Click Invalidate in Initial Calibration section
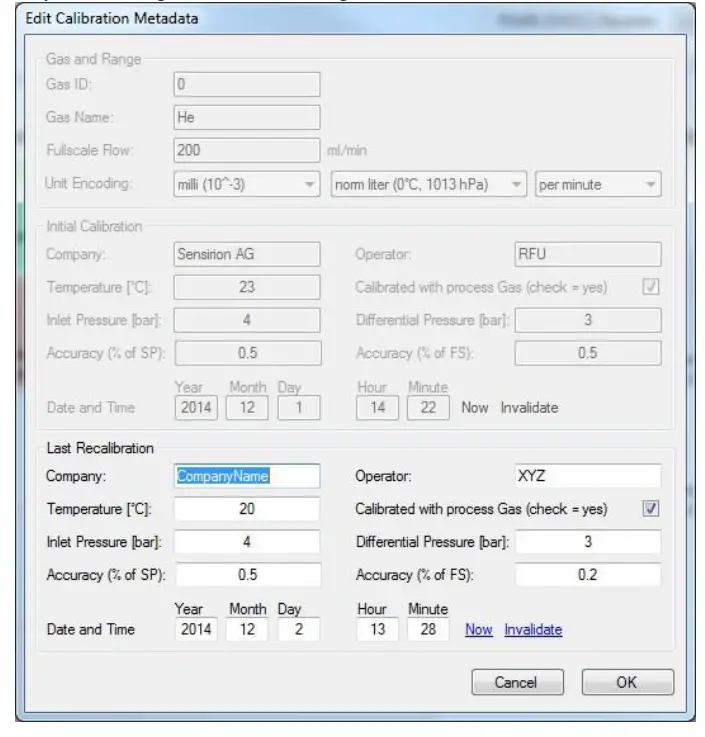Image resolution: width=705 pixels, height=737 pixels. tap(529, 408)
